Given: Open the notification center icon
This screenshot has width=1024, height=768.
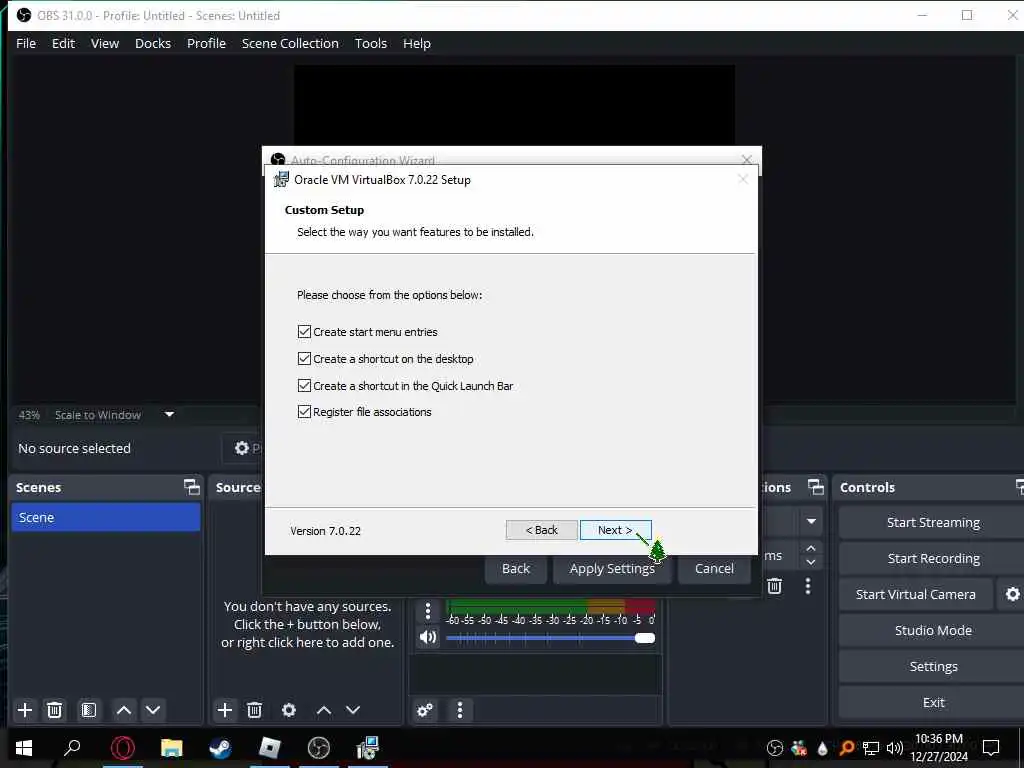Looking at the screenshot, I should 991,748.
